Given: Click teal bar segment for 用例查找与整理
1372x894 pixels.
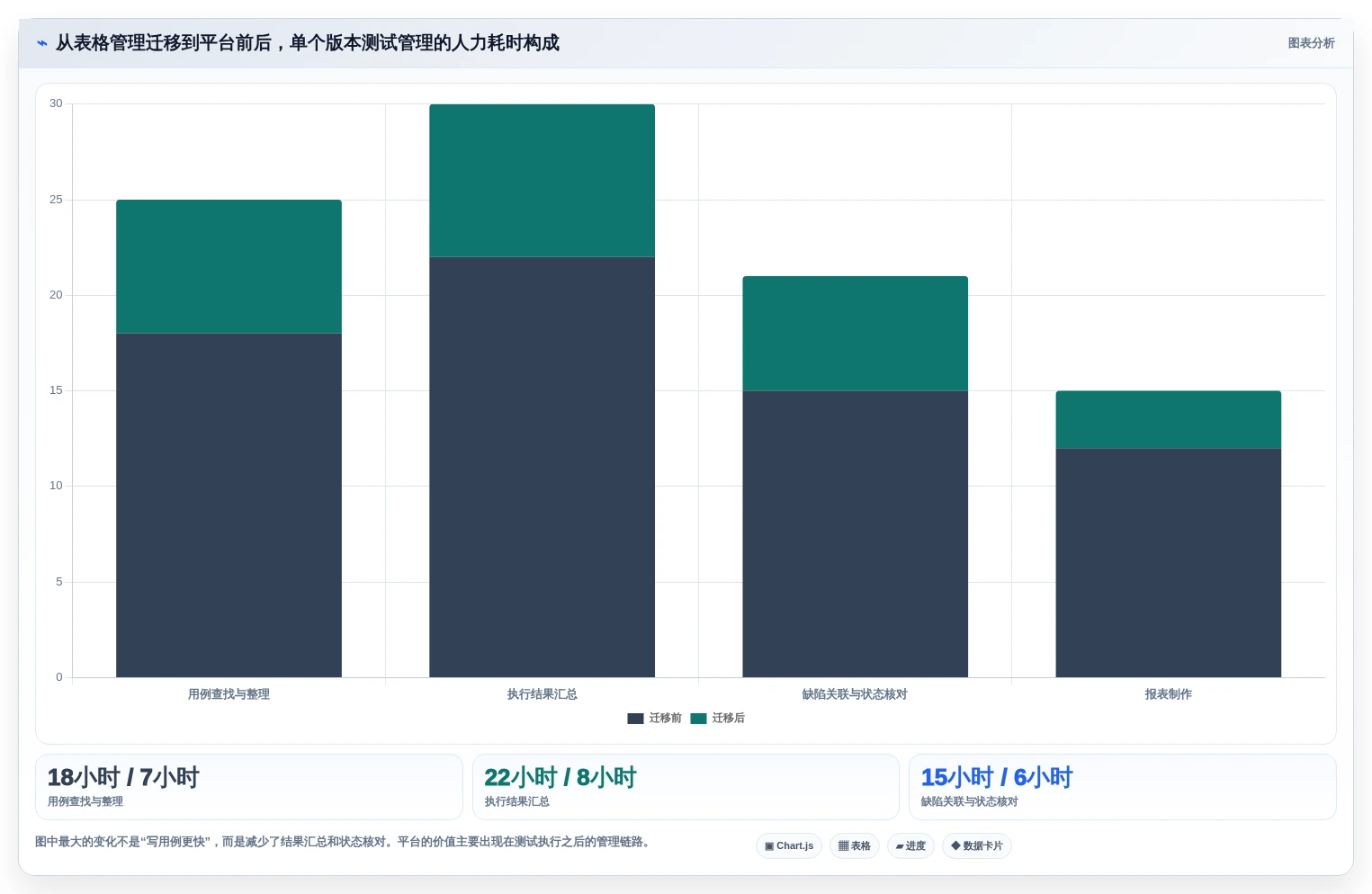Looking at the screenshot, I should [x=229, y=266].
